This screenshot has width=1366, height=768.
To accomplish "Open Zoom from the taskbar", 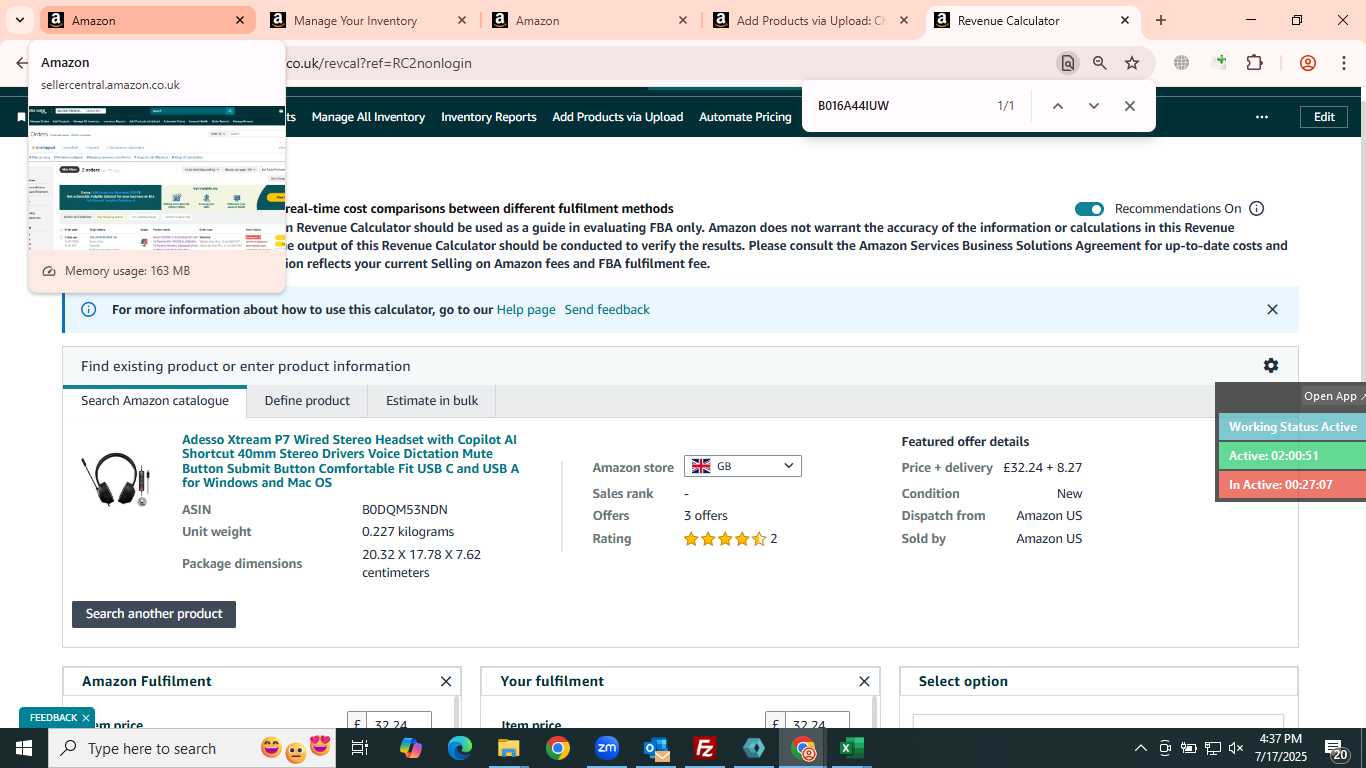I will pyautogui.click(x=607, y=748).
